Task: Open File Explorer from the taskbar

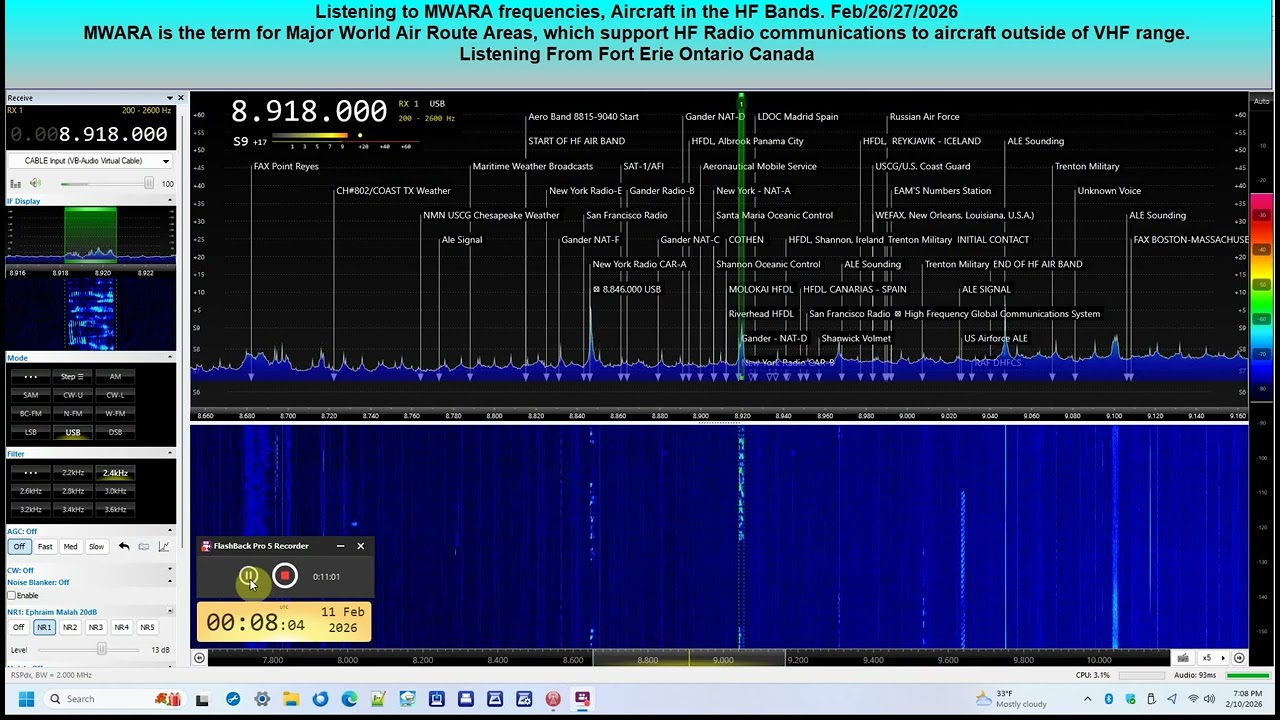Action: point(291,699)
